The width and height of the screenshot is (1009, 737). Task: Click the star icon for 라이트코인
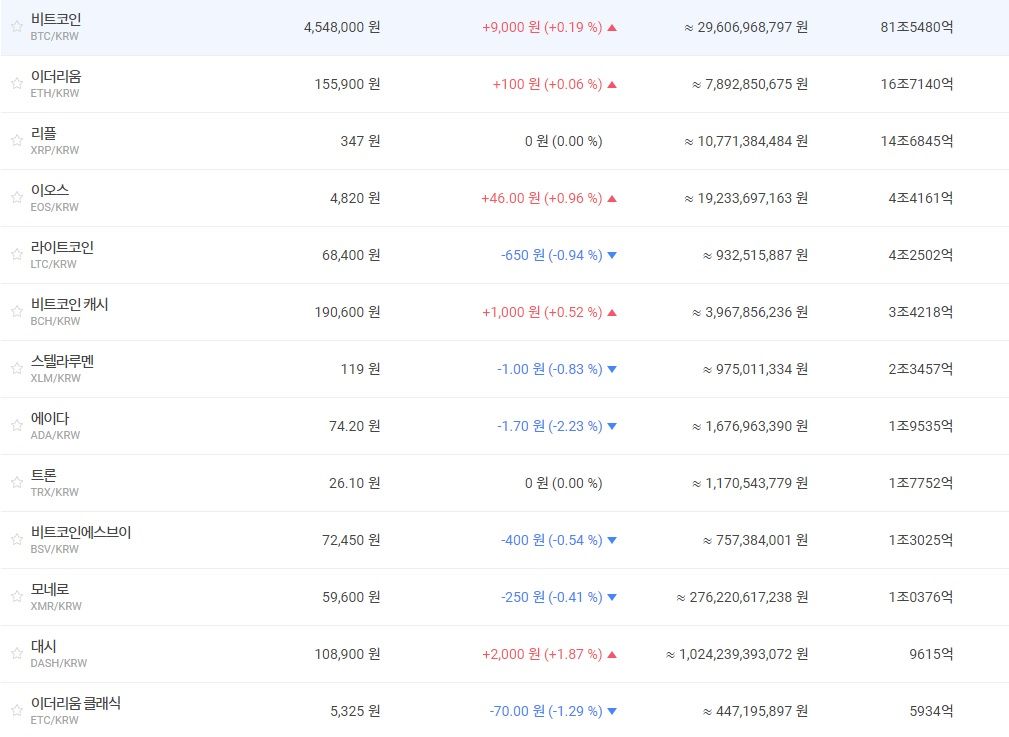pos(16,255)
